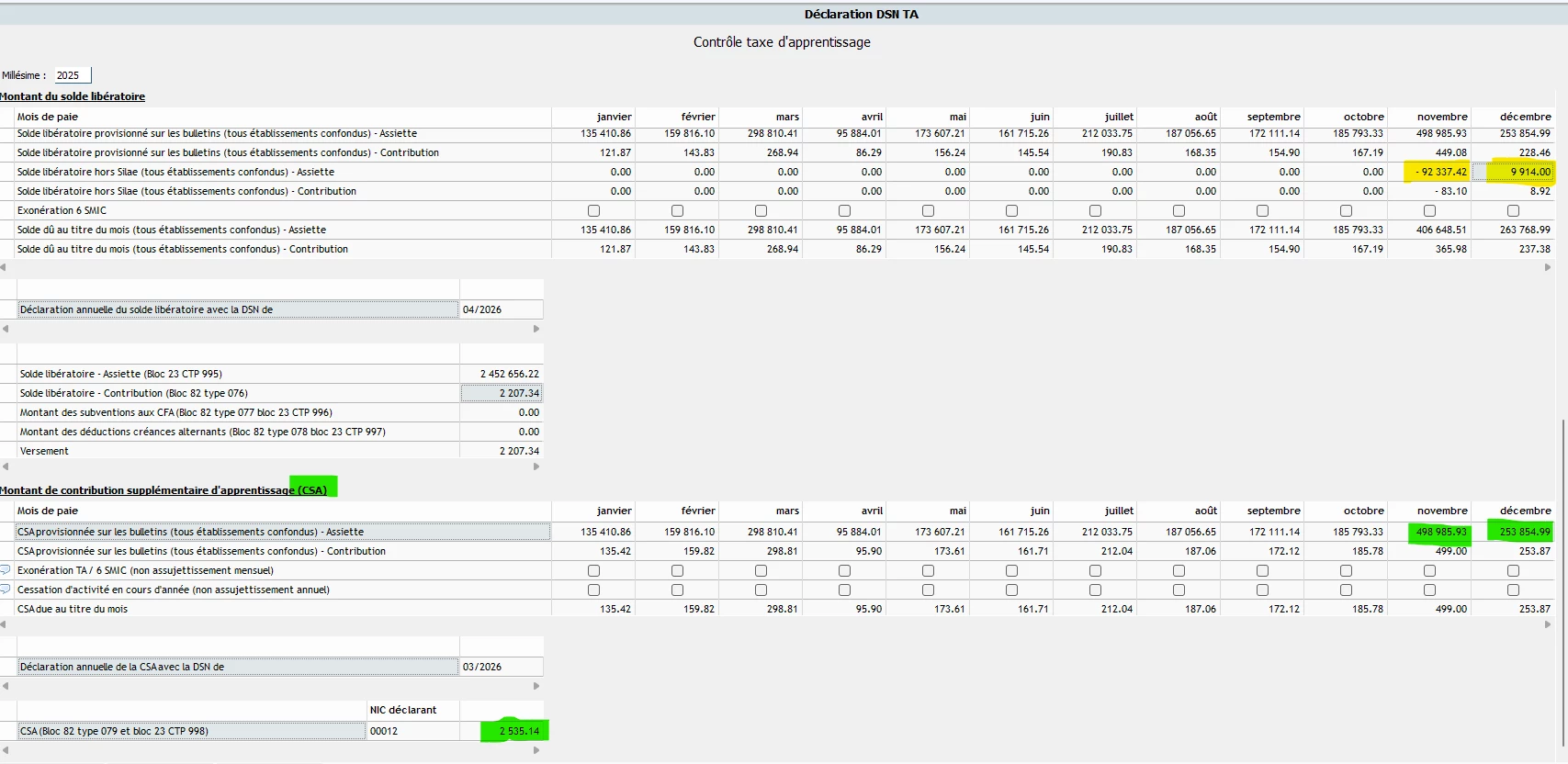
Task: Click scroll-left arrow under the CSA monthly table
Action: pos(4,624)
